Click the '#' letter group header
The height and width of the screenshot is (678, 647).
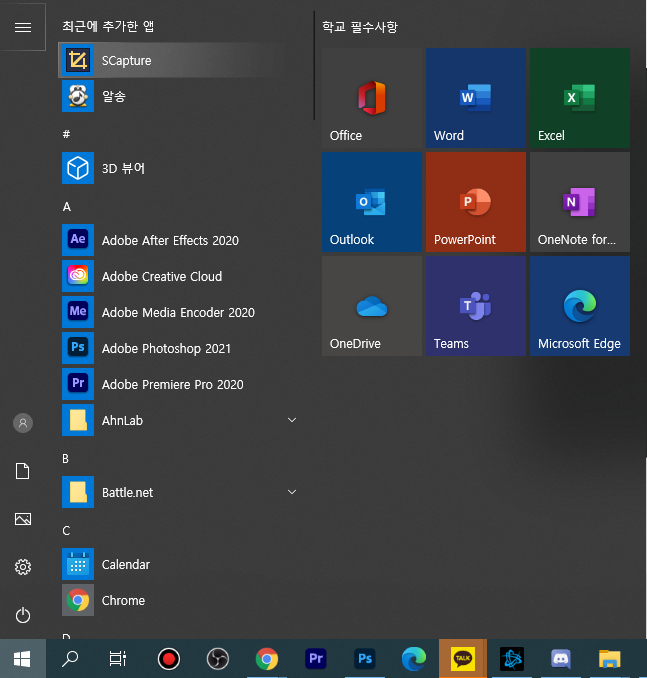[x=66, y=134]
